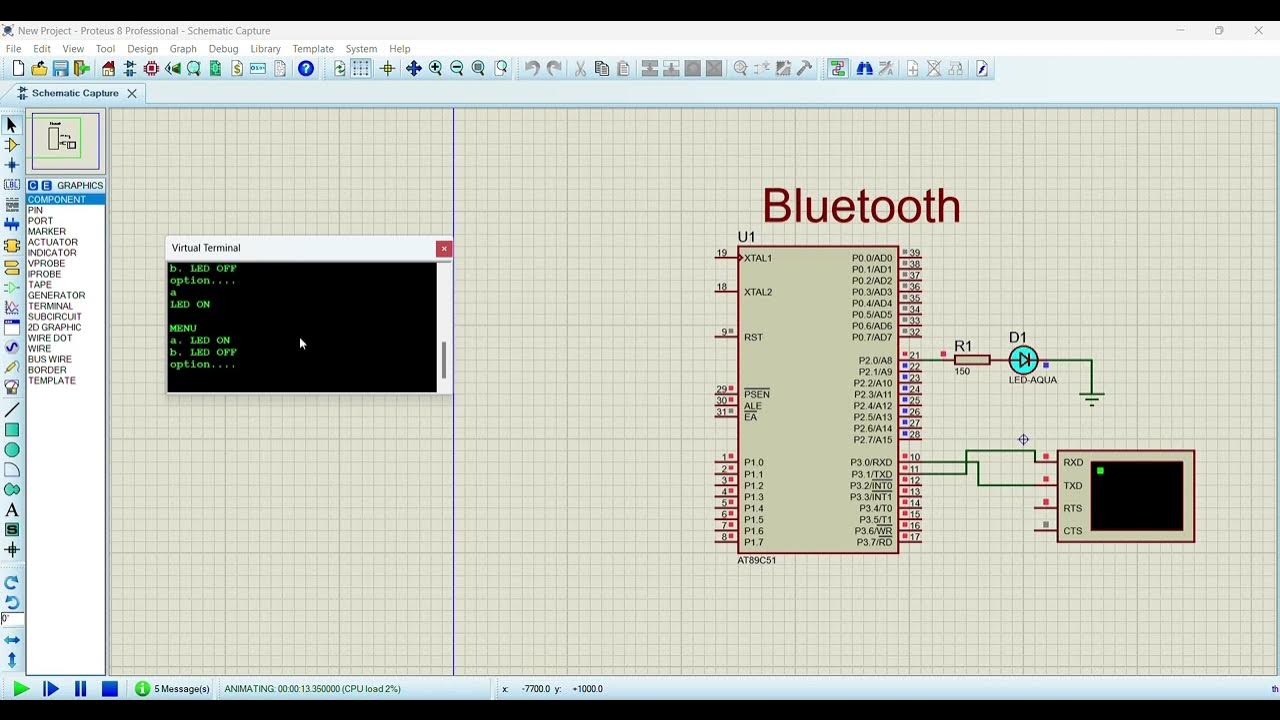Viewport: 1280px width, 720px height.
Task: Select the Selection Mode arrow tool
Action: tap(12, 125)
